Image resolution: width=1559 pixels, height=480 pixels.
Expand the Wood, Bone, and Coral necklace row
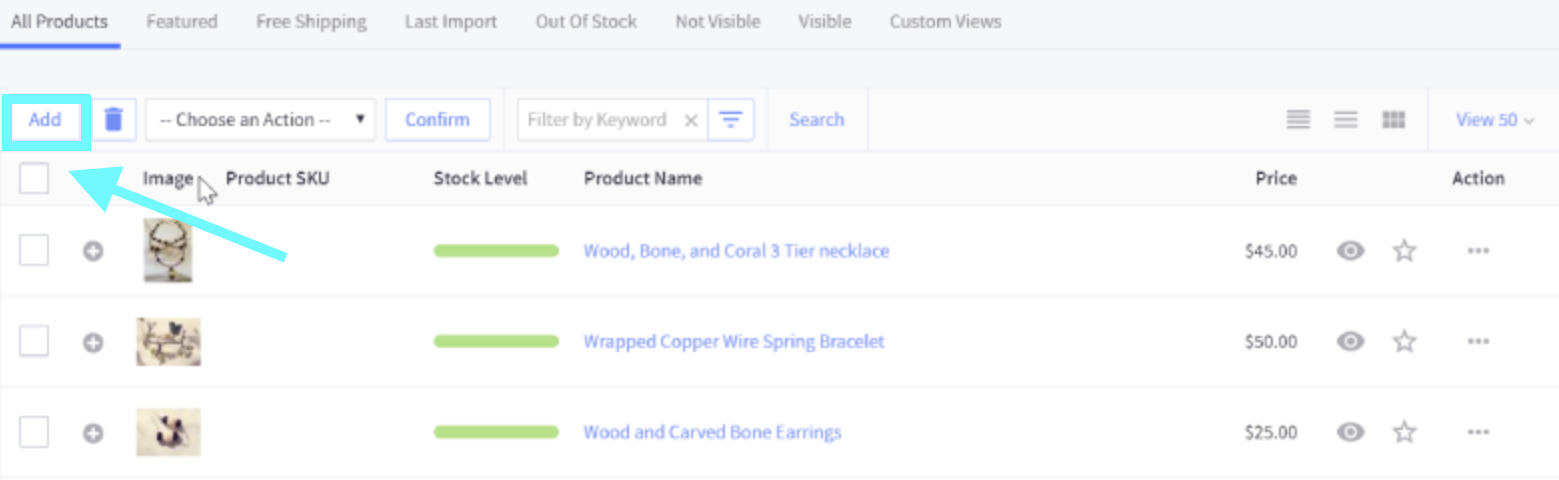(93, 252)
